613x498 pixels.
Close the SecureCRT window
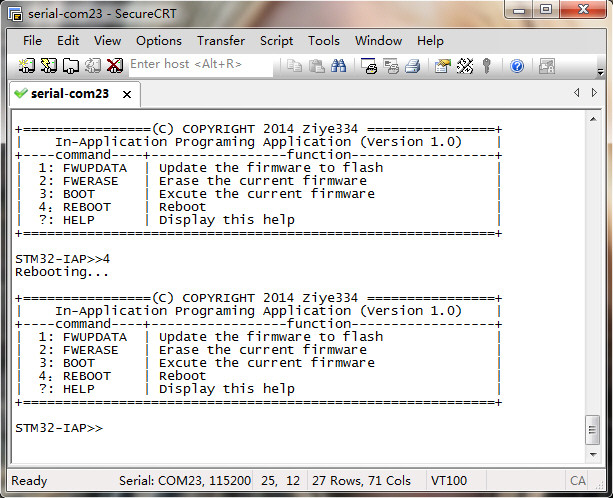(x=583, y=9)
